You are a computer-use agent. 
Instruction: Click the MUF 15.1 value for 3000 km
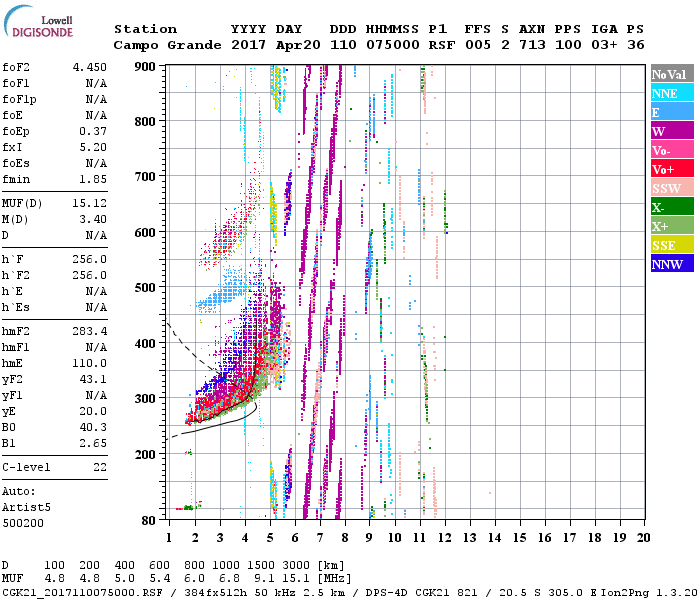pos(296,579)
